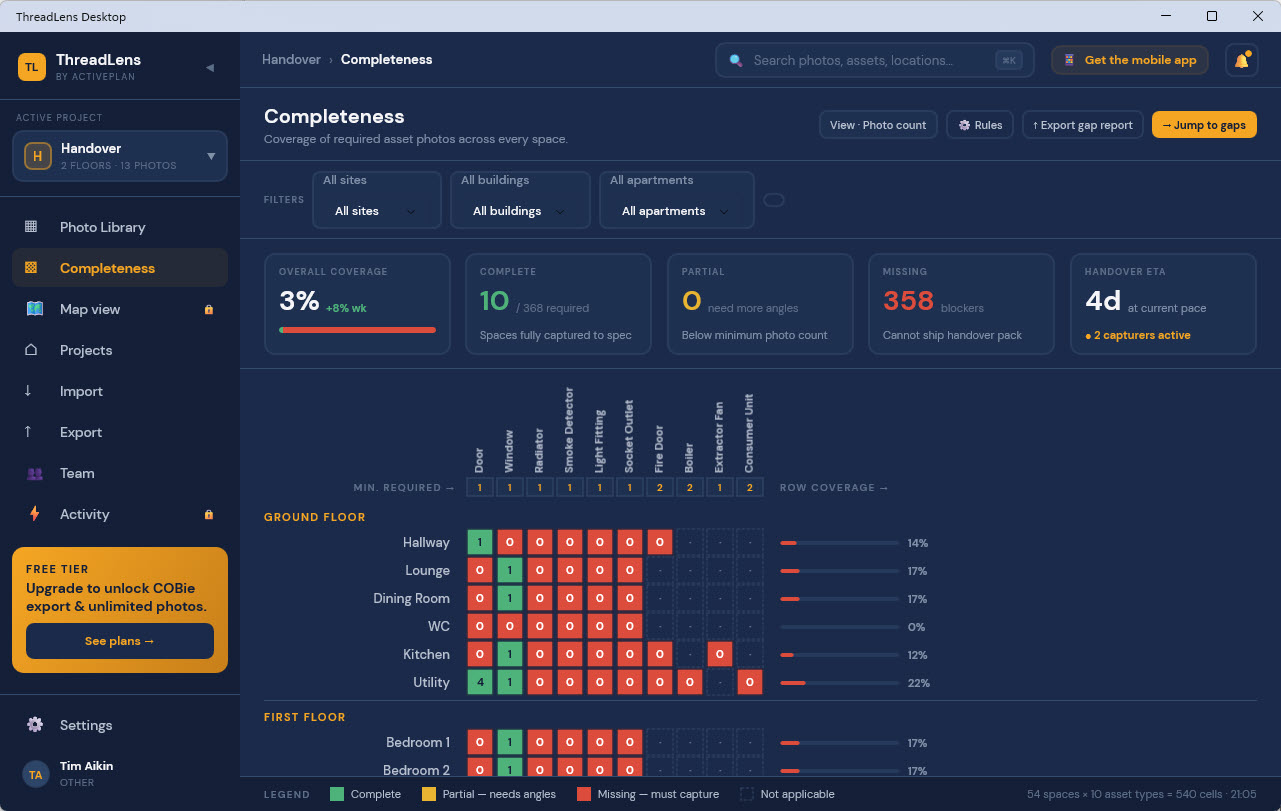The image size is (1281, 811).
Task: Click the TA user avatar
Action: coord(35,774)
